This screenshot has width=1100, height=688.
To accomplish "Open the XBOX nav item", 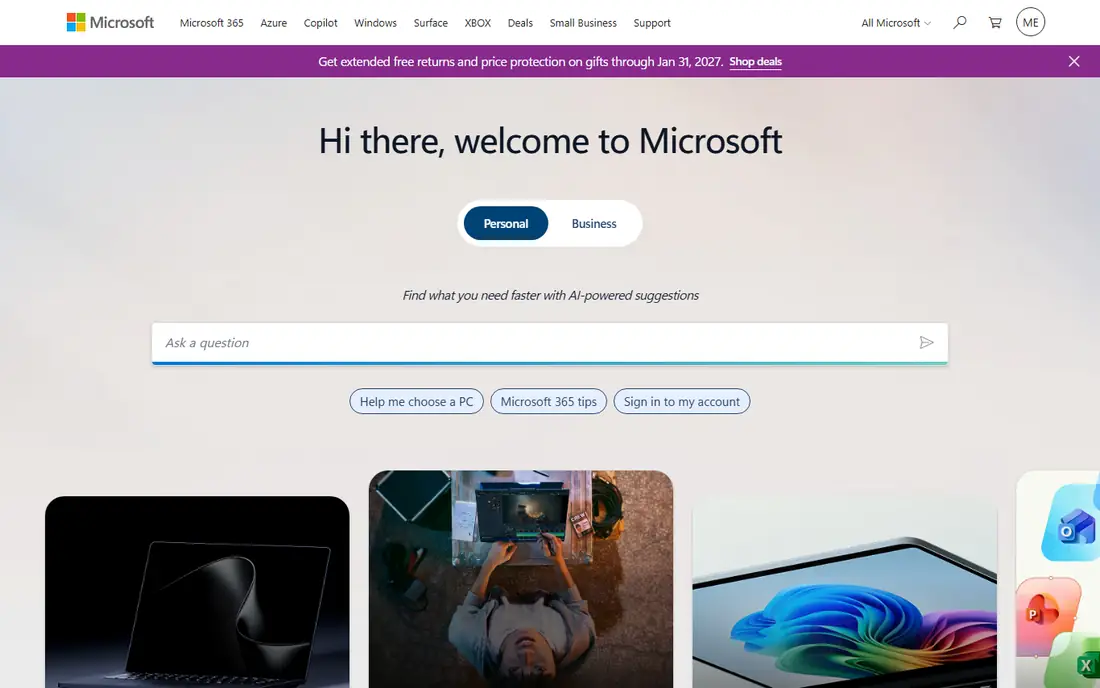I will 478,22.
